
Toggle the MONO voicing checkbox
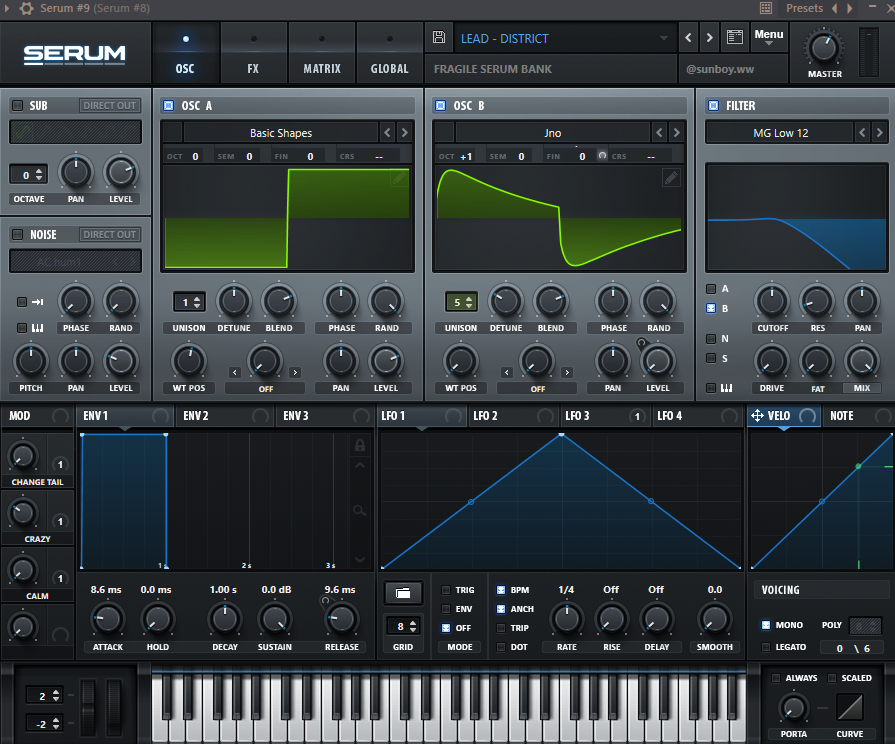click(766, 625)
